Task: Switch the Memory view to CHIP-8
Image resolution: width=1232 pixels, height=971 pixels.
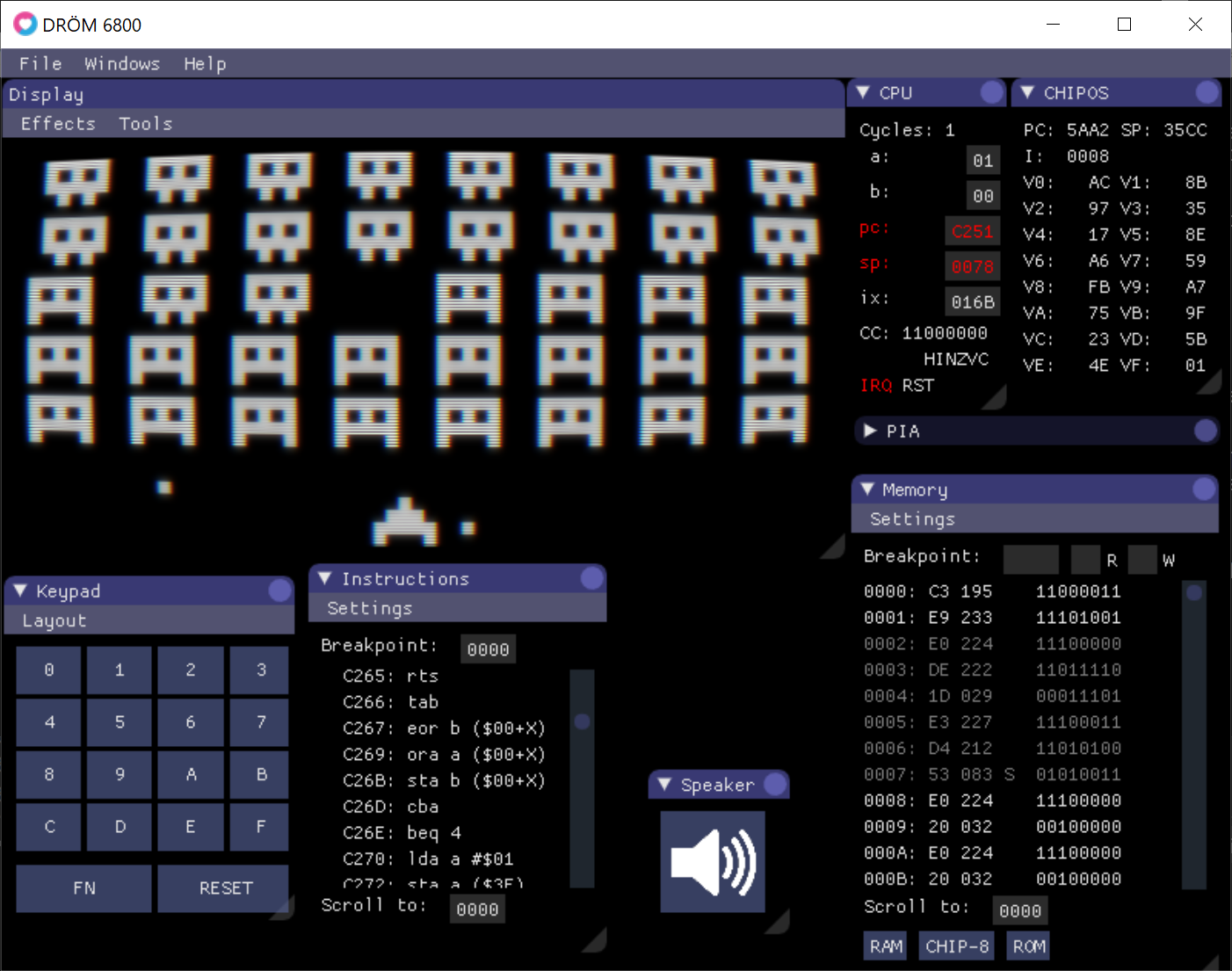Action: 956,946
